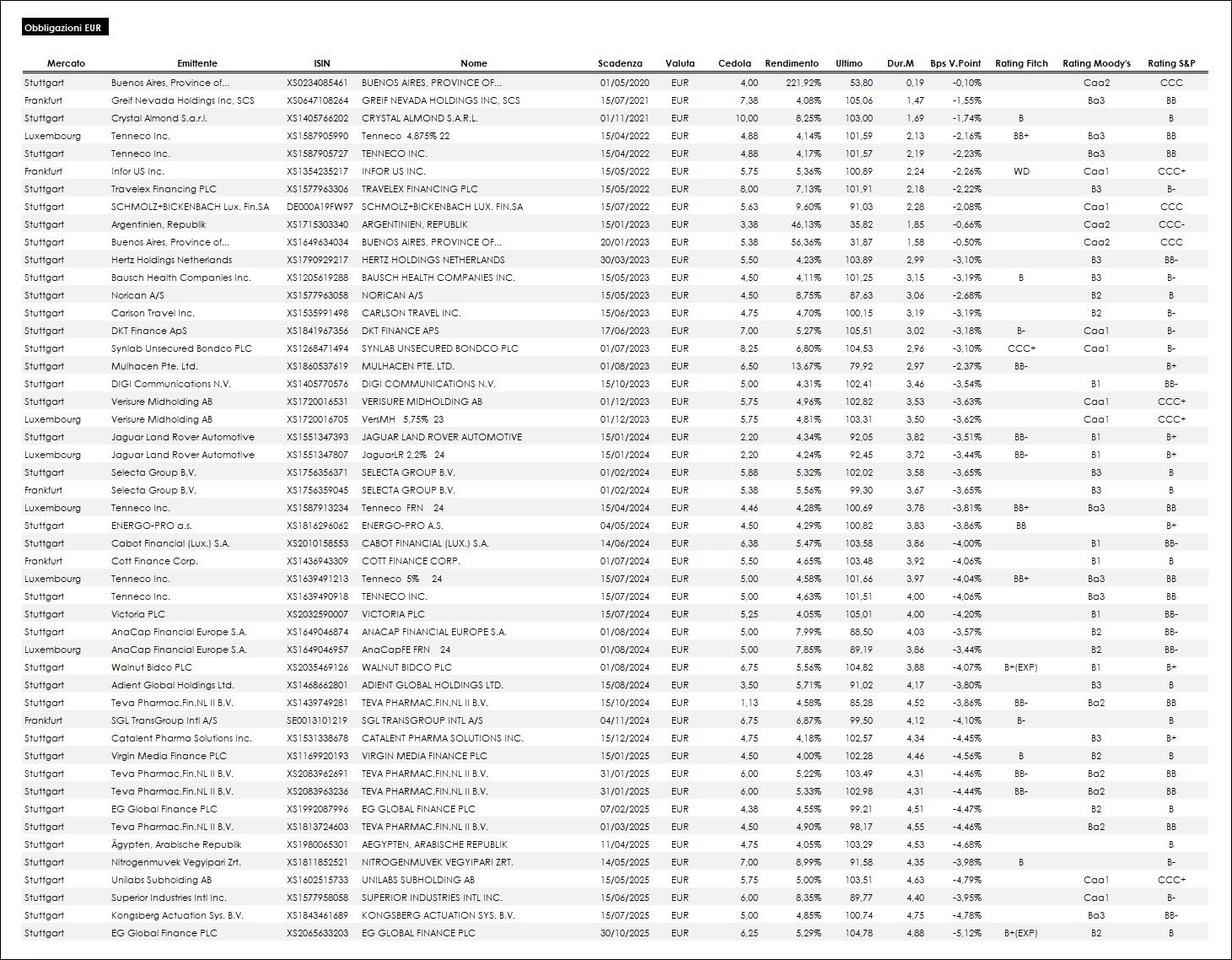Select the Scadenza column header
Viewport: 1232px width, 960px height.
(620, 63)
